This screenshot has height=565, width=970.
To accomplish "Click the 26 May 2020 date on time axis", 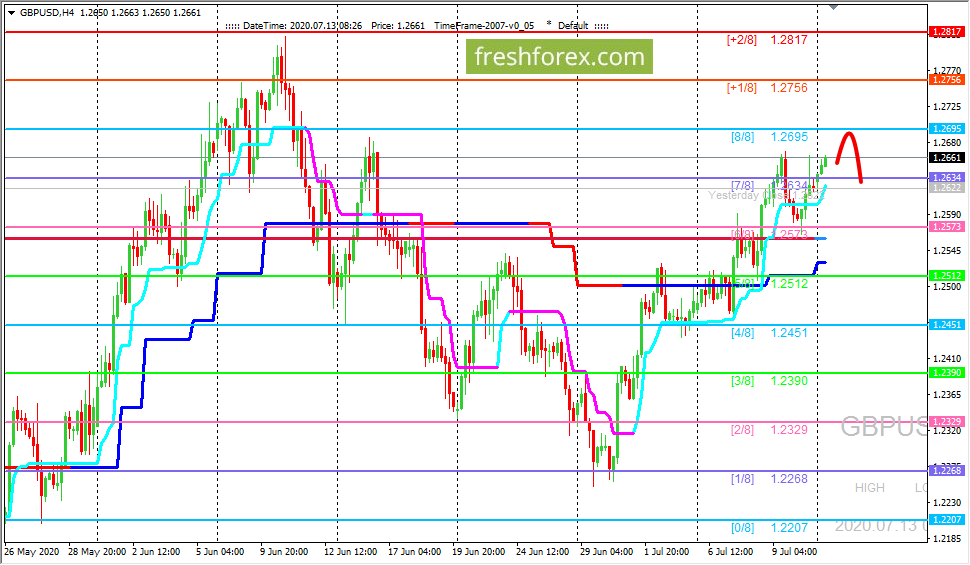I will point(32,551).
